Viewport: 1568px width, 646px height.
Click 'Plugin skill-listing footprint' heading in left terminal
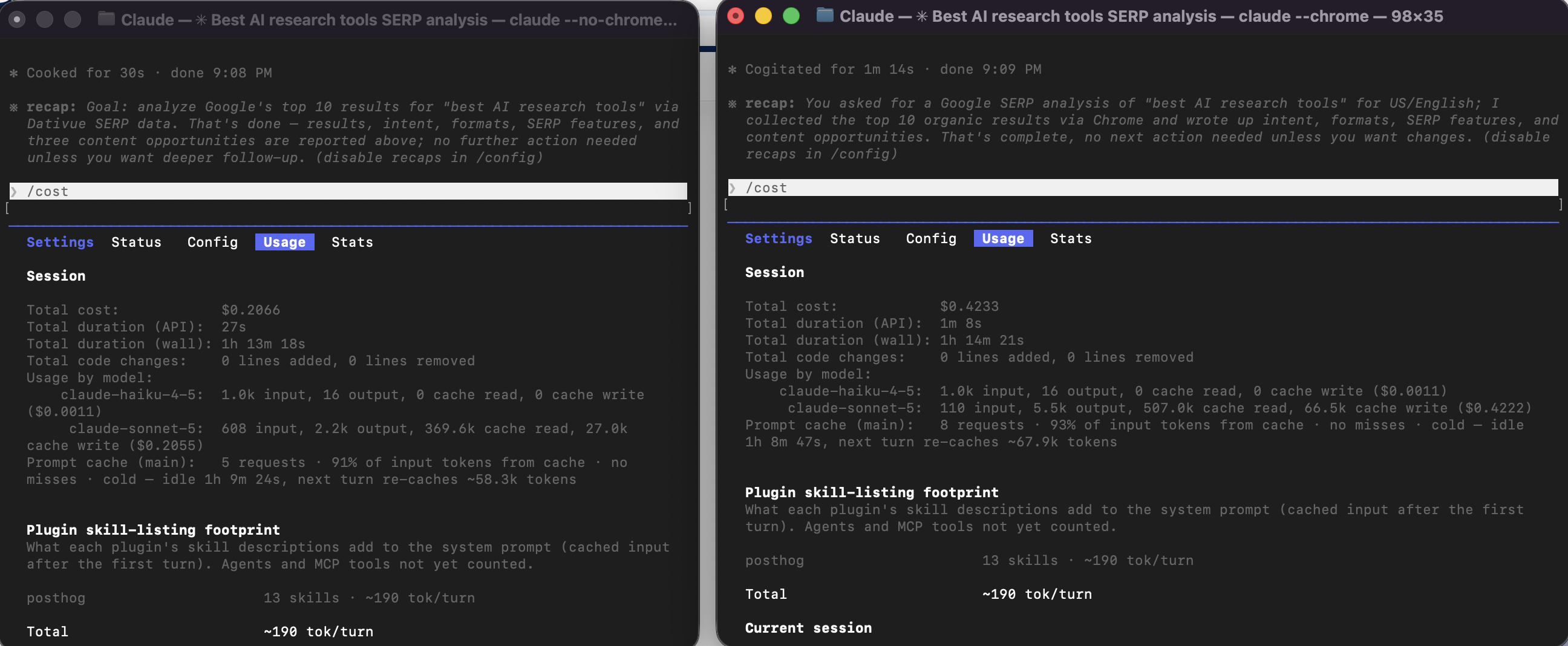click(153, 530)
